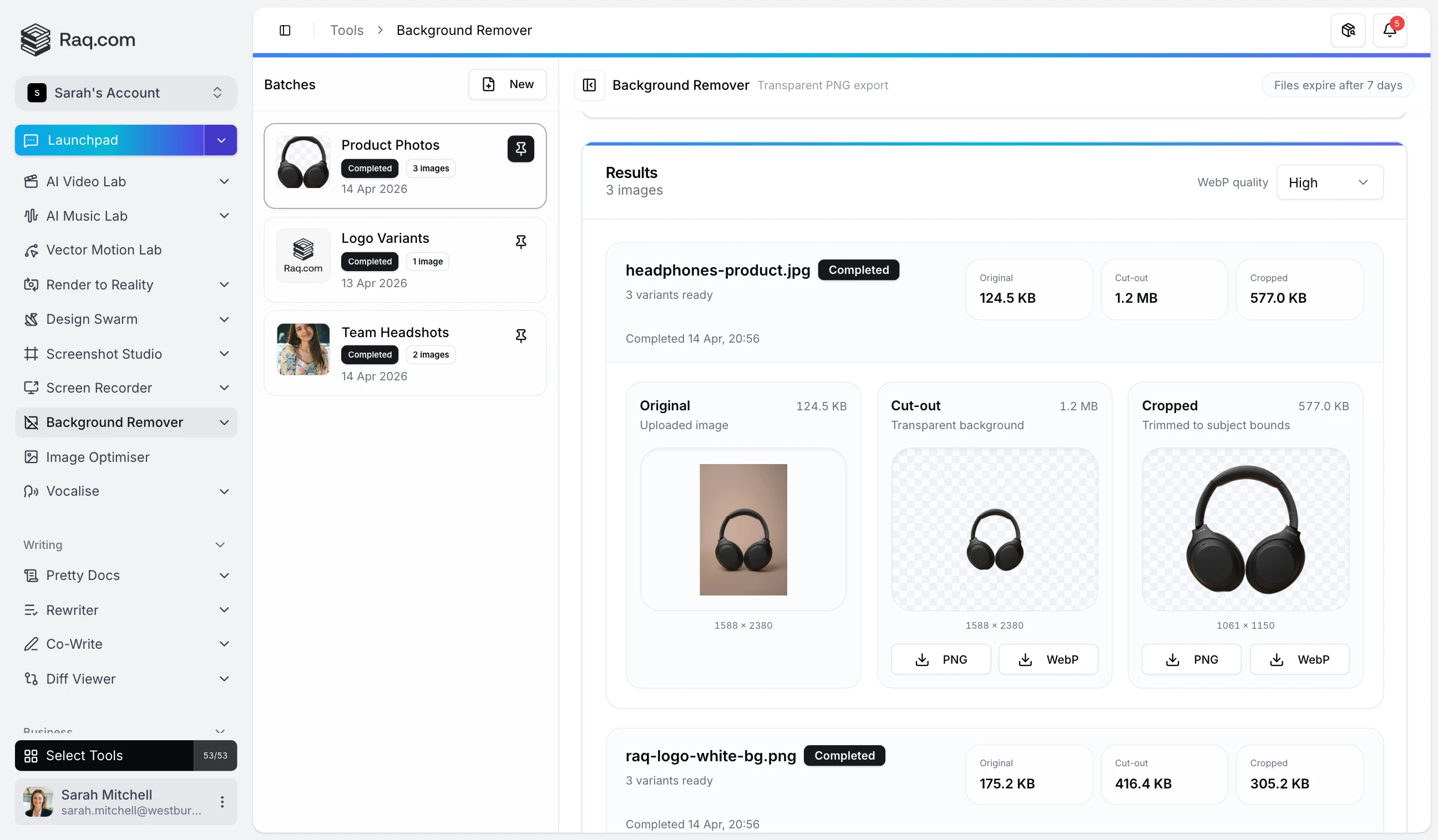Expand the AI Video Lab menu
The height and width of the screenshot is (840, 1438).
[224, 181]
